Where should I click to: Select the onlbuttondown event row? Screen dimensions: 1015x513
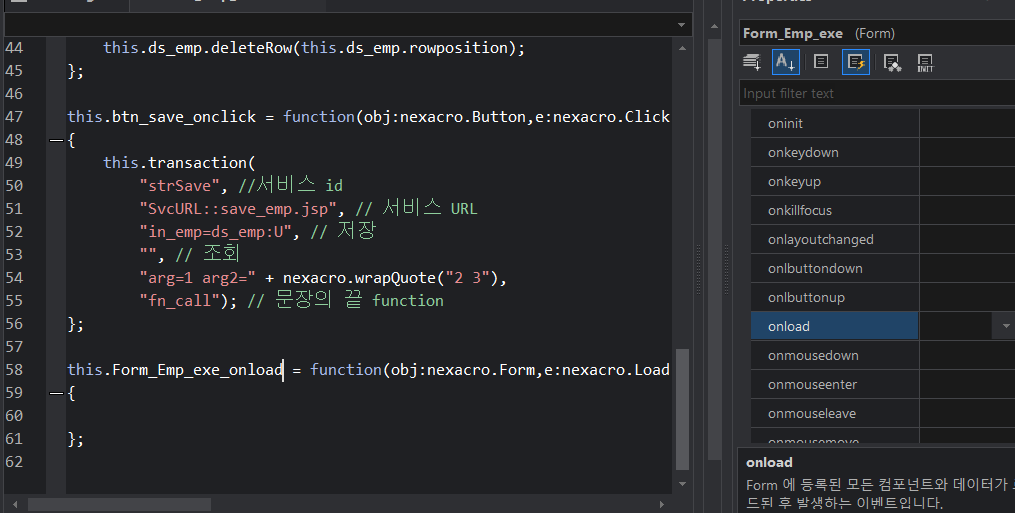click(x=883, y=268)
